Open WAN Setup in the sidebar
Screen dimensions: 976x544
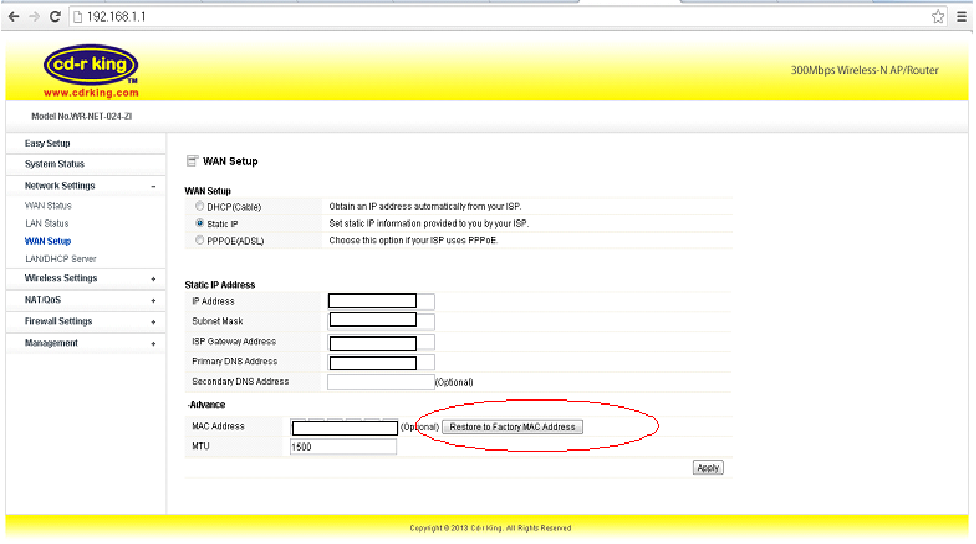coord(48,241)
